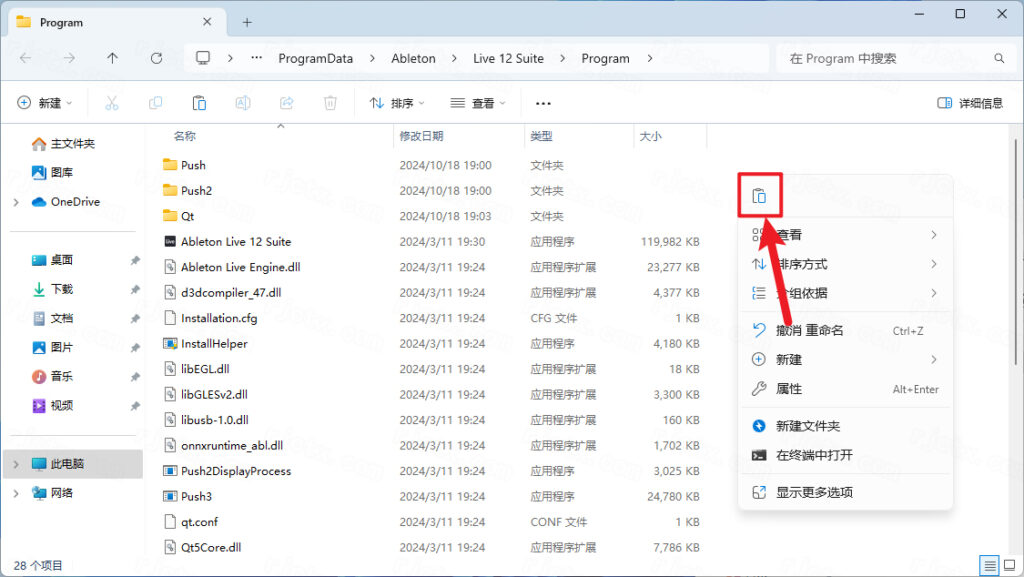Click the toolbar delete trash icon

tap(330, 103)
